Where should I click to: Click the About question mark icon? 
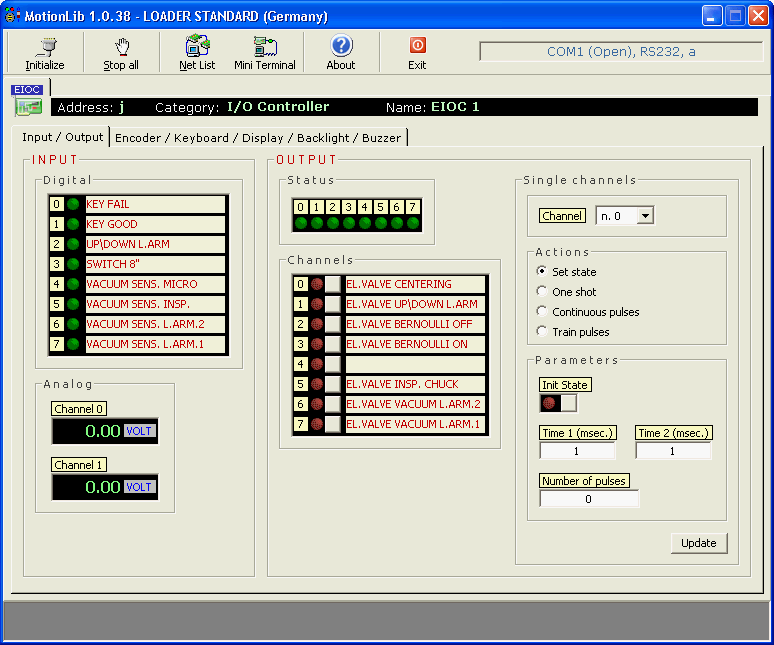(x=341, y=46)
